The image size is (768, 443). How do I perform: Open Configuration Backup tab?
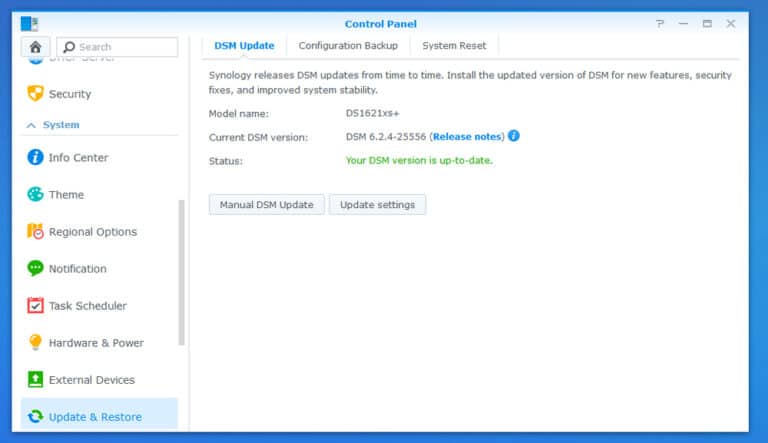click(348, 46)
